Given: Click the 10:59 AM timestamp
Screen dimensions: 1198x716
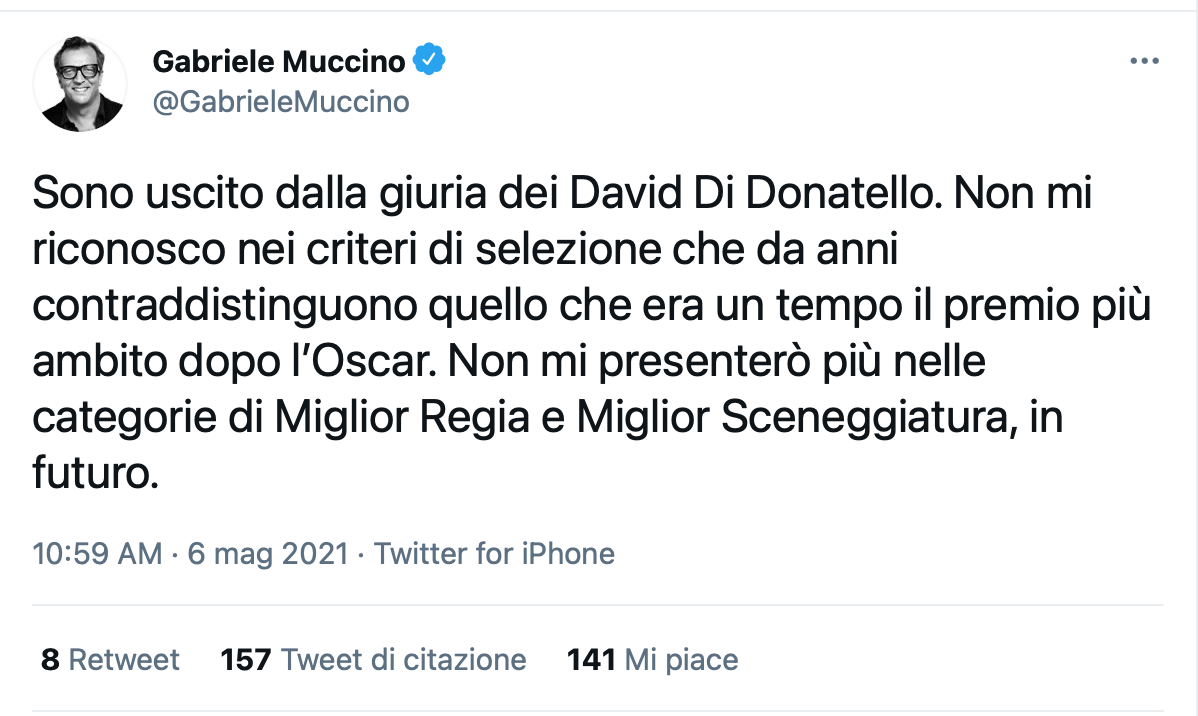Looking at the screenshot, I should (97, 553).
